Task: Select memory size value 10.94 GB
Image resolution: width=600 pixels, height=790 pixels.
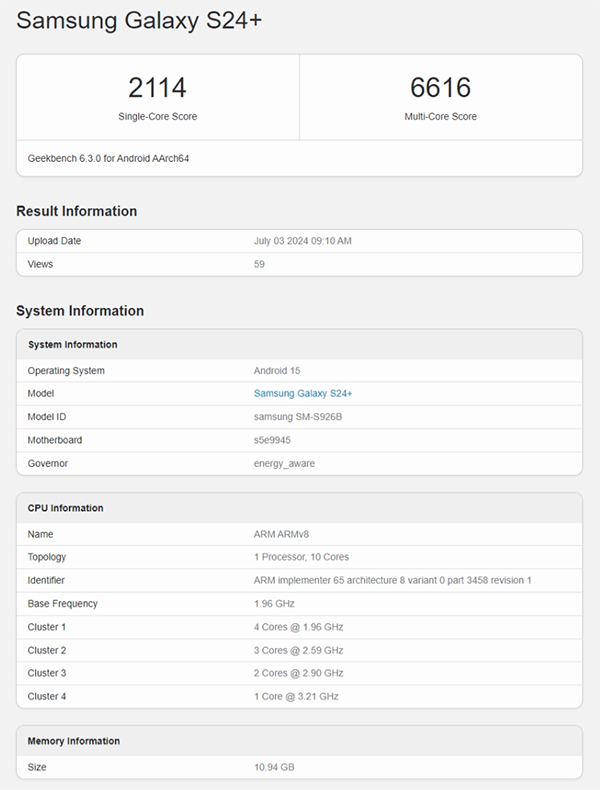Action: click(274, 767)
